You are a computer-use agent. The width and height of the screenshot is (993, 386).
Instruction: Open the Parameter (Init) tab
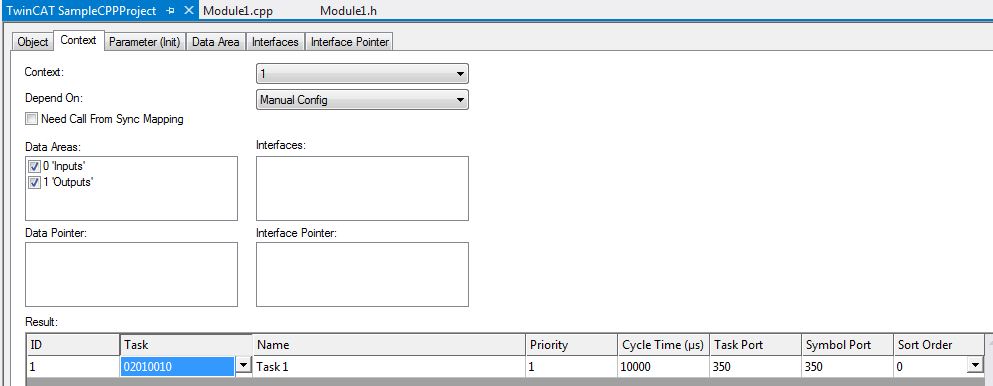tap(145, 42)
